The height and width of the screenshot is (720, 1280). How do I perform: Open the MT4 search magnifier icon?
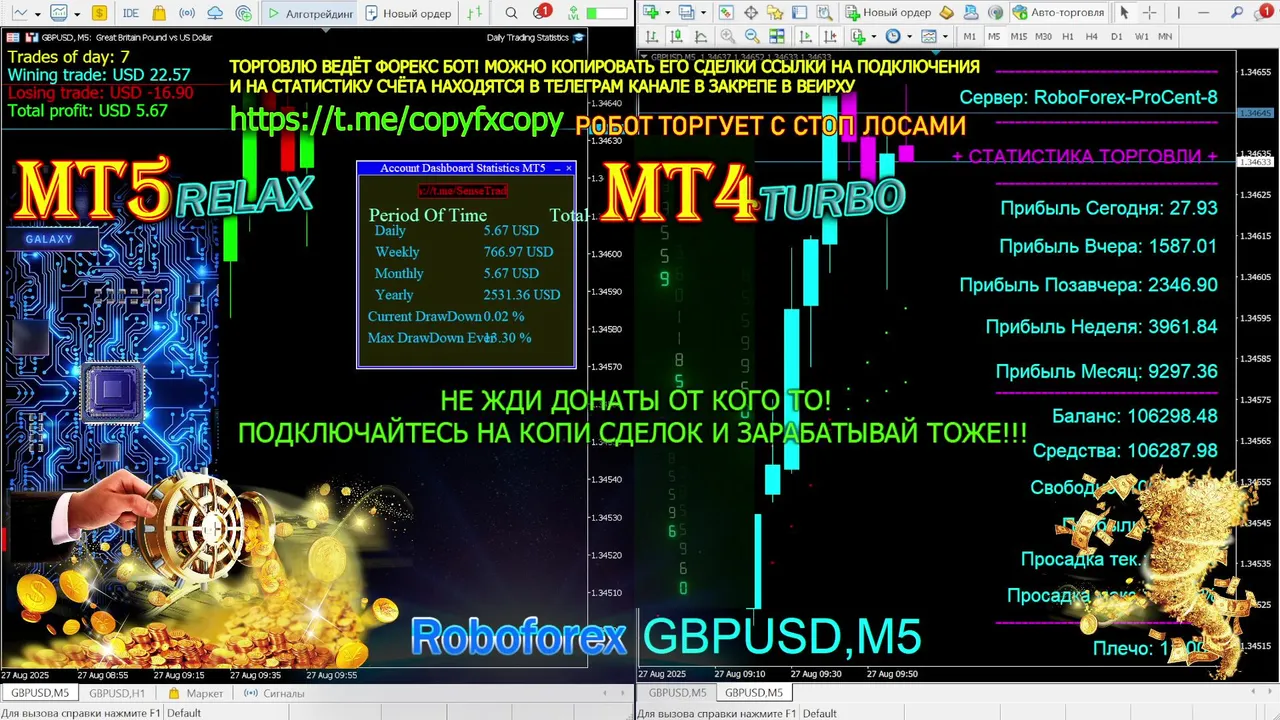[x=1236, y=12]
